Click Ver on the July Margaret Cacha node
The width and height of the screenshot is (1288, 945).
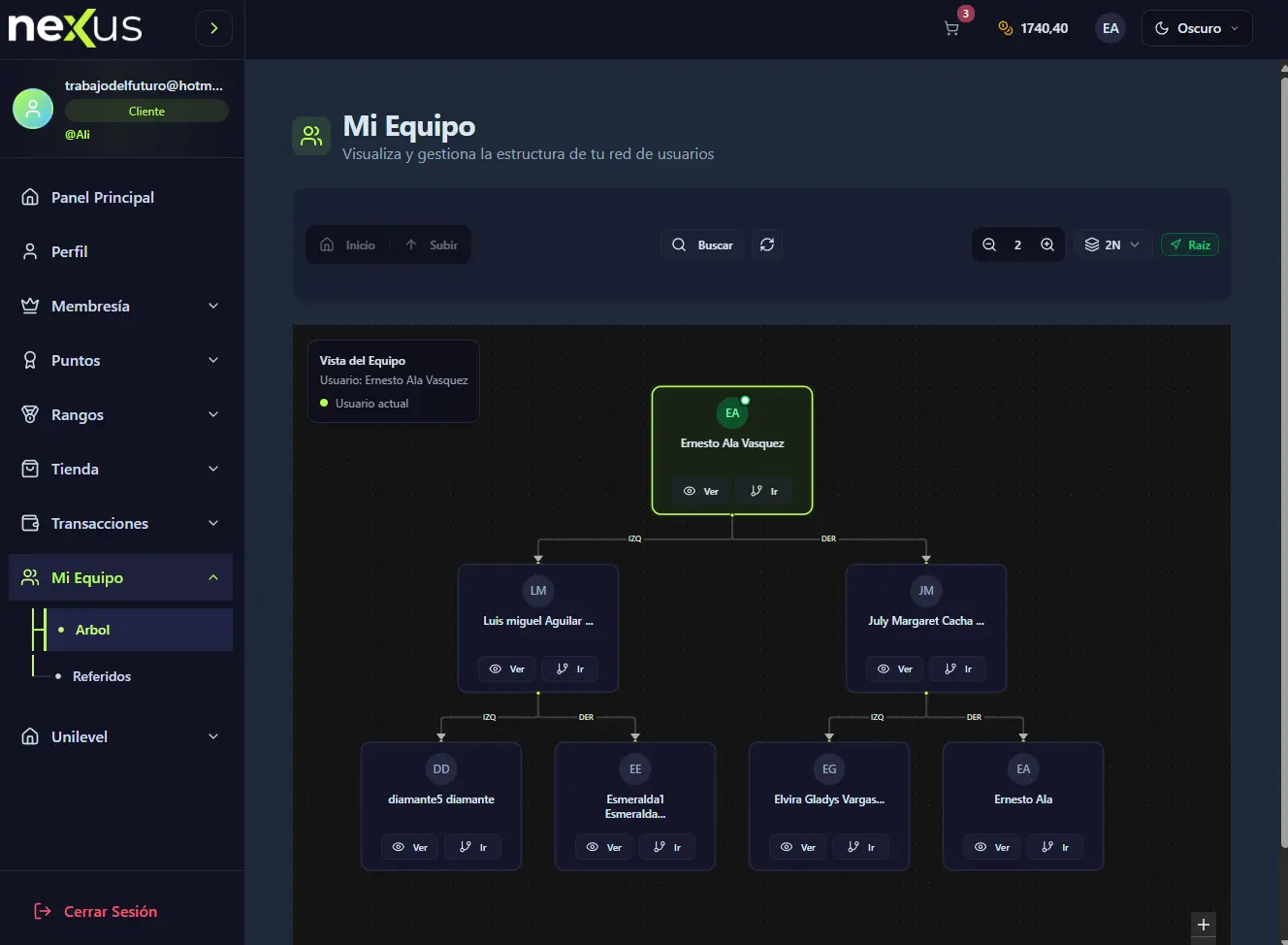pyautogui.click(x=893, y=668)
